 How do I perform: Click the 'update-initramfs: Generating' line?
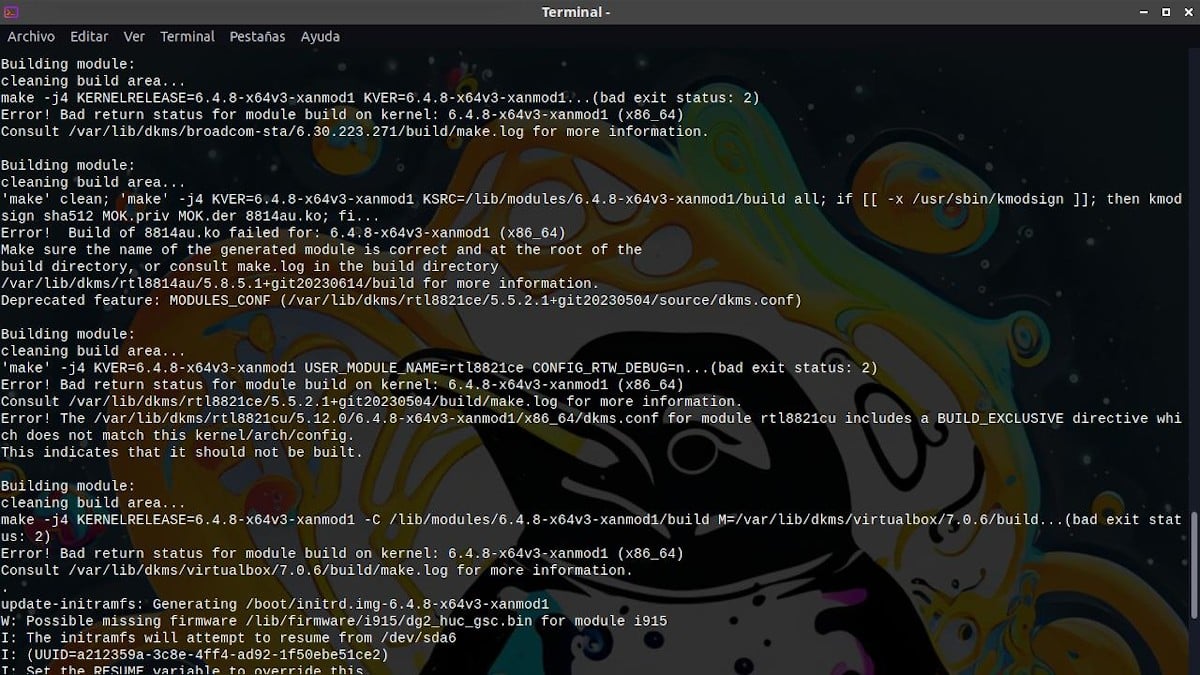tap(274, 604)
